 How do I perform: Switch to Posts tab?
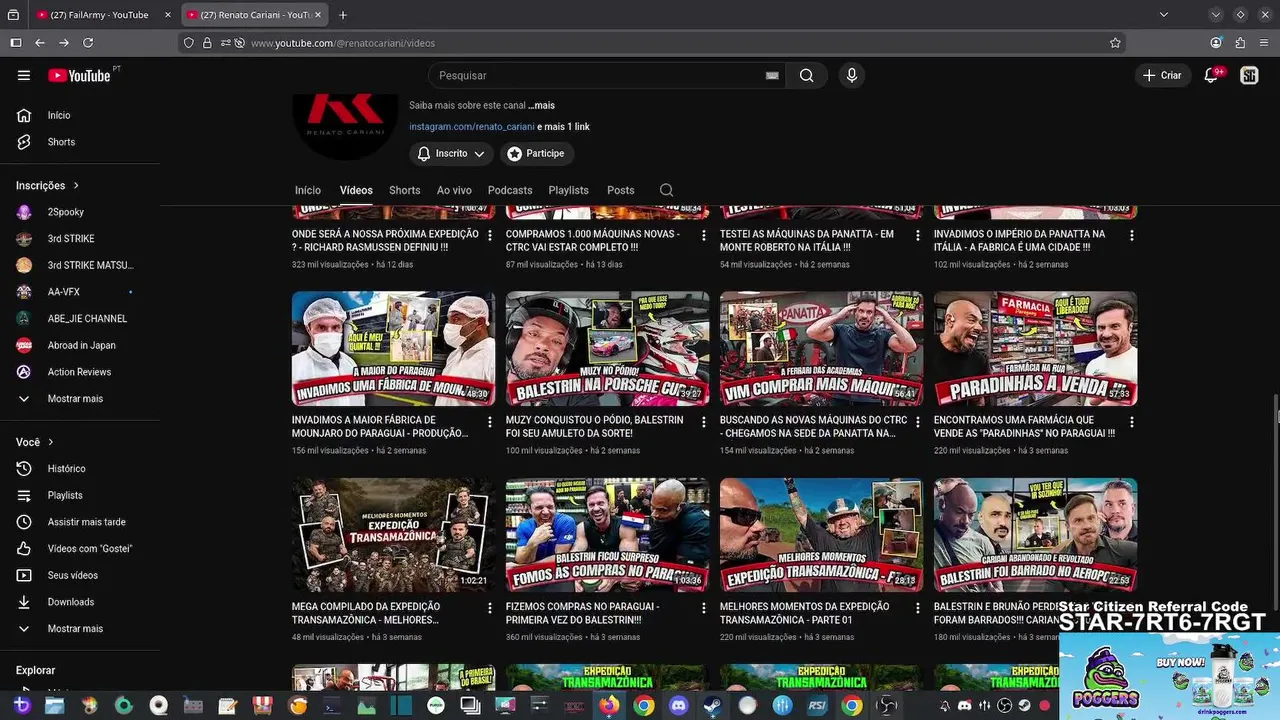click(x=620, y=190)
